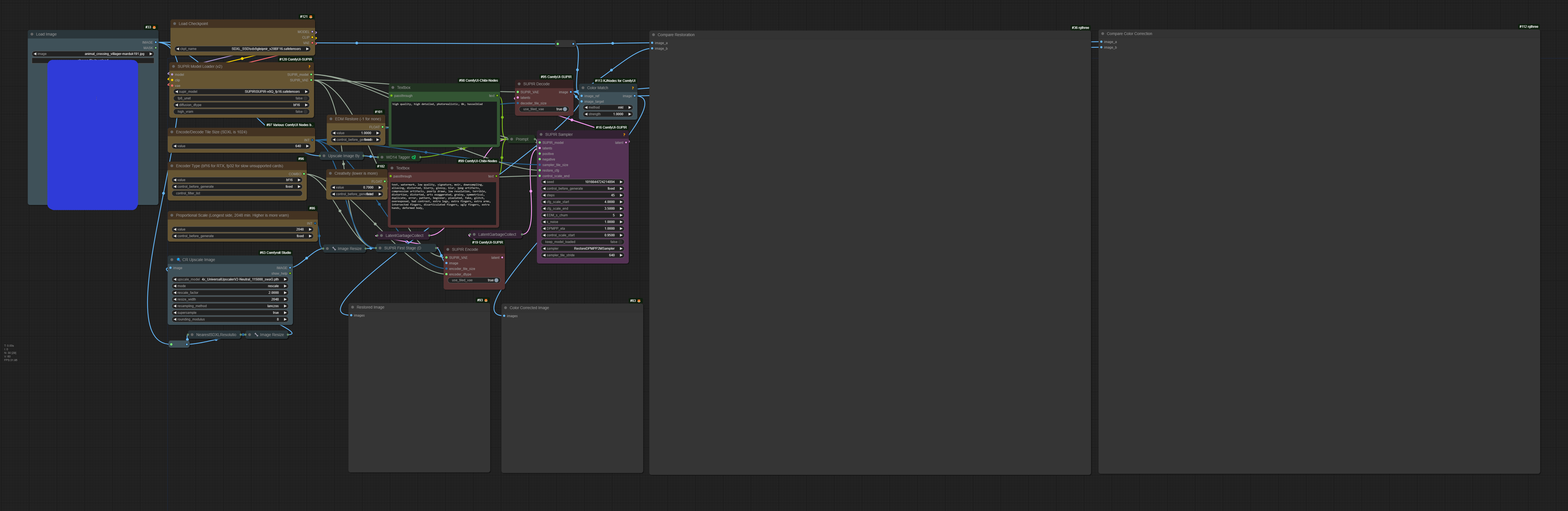The image size is (1568, 511).
Task: Open help question mark on Color Match node
Action: [x=632, y=88]
